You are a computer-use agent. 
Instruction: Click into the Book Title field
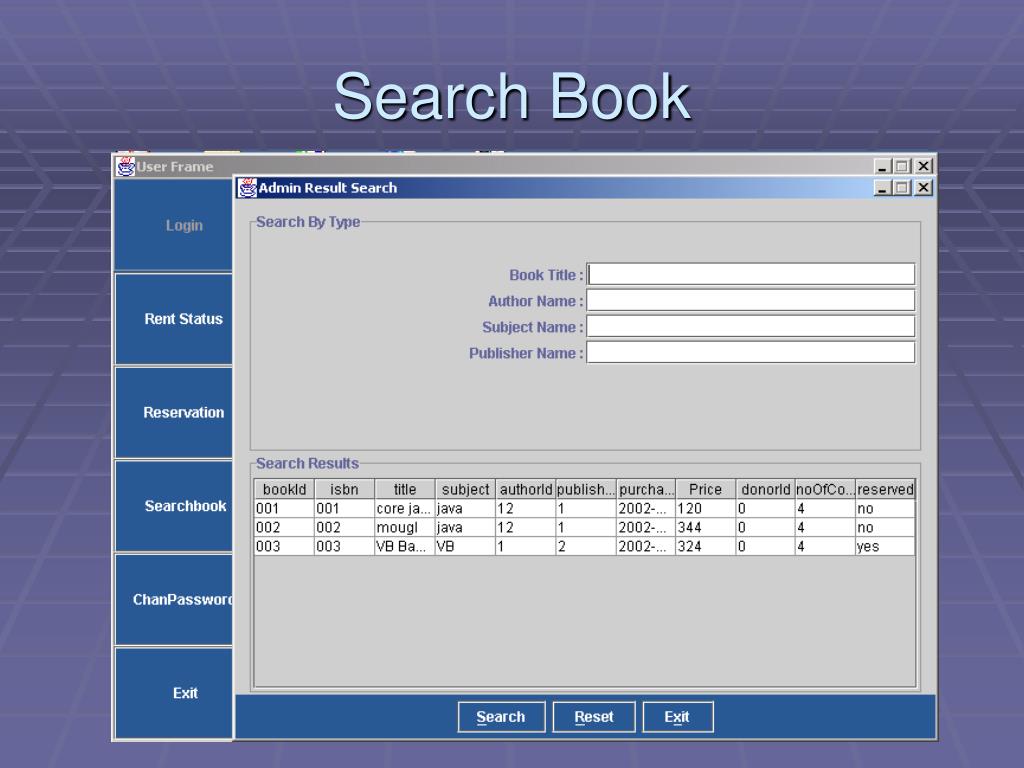pyautogui.click(x=750, y=275)
